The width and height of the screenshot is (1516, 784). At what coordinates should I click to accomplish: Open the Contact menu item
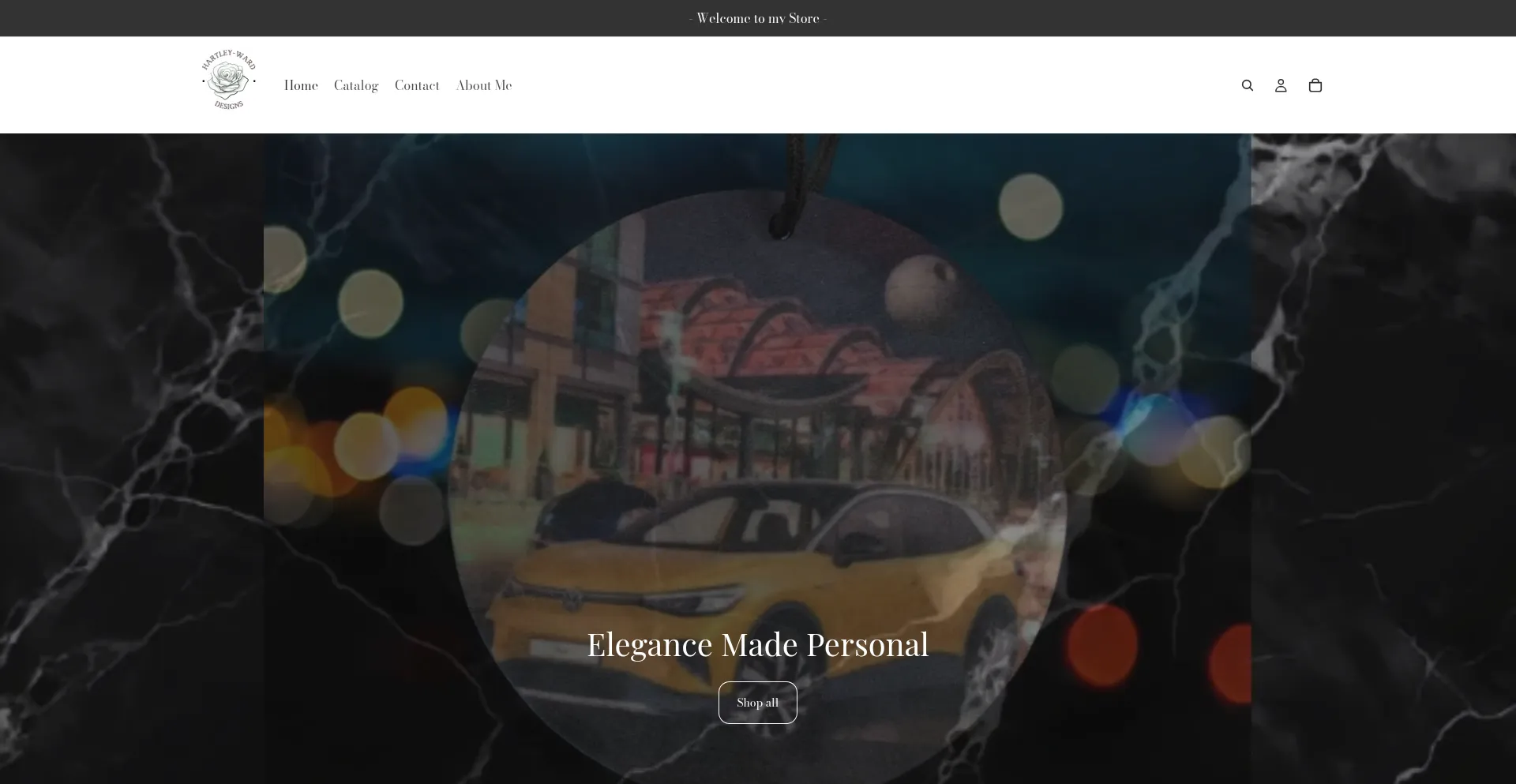(417, 85)
